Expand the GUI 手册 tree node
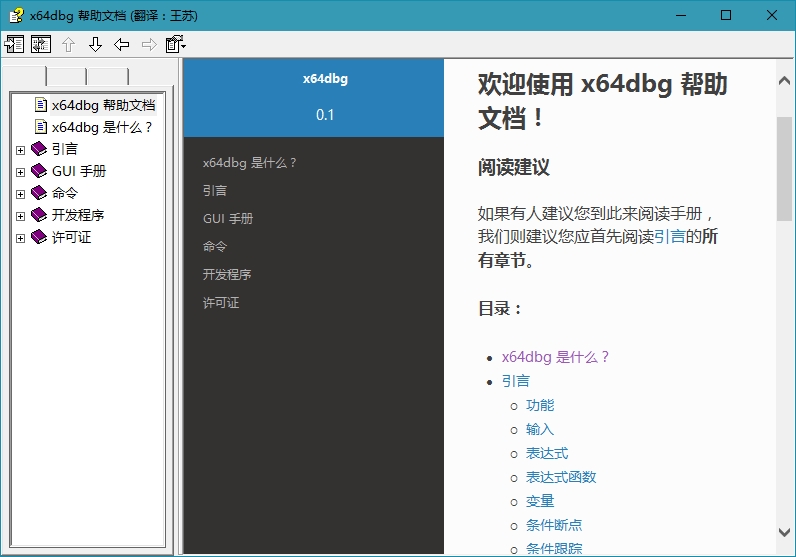The height and width of the screenshot is (557, 796). [21, 172]
